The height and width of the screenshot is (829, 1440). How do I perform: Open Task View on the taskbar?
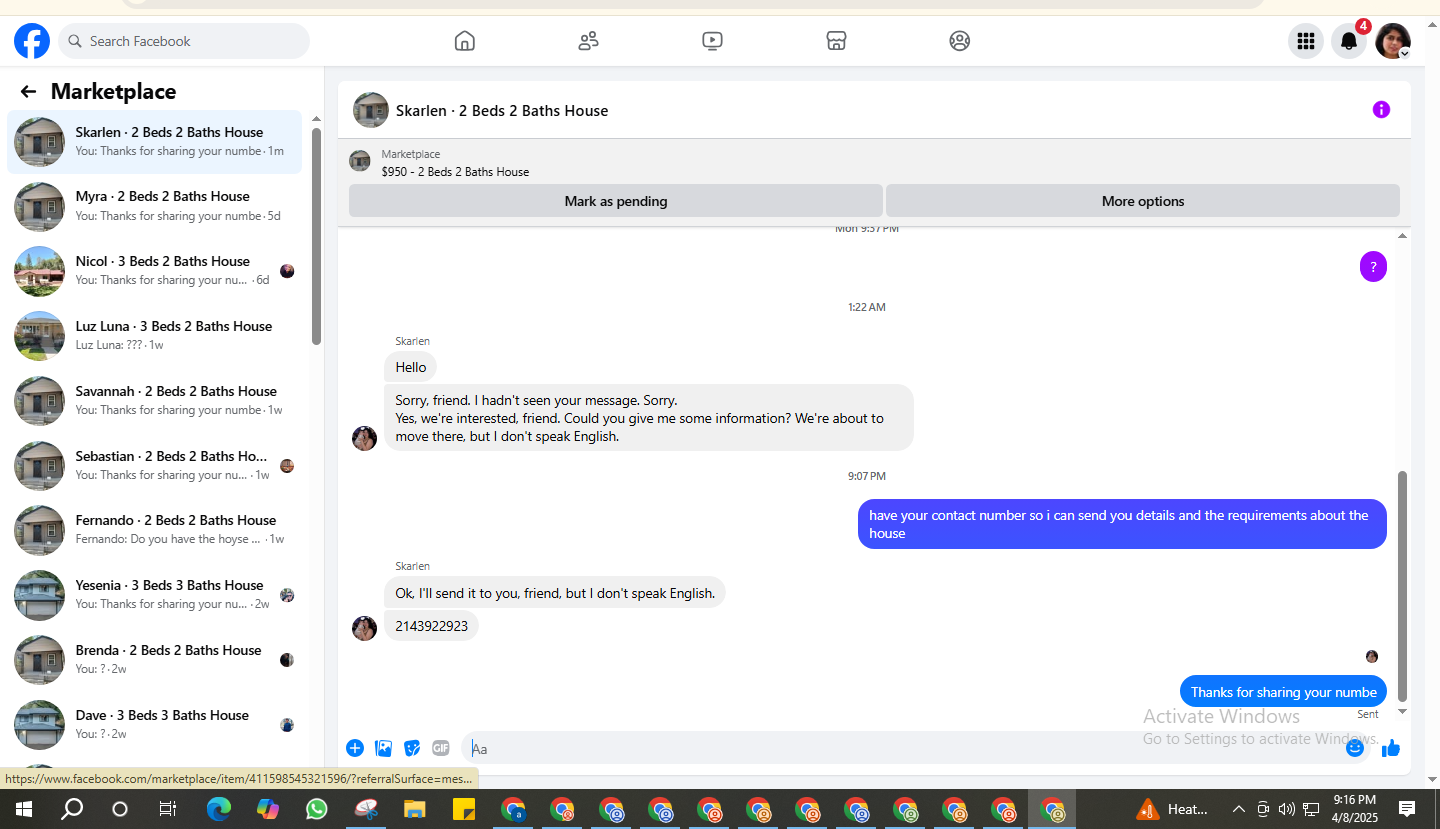(x=168, y=809)
